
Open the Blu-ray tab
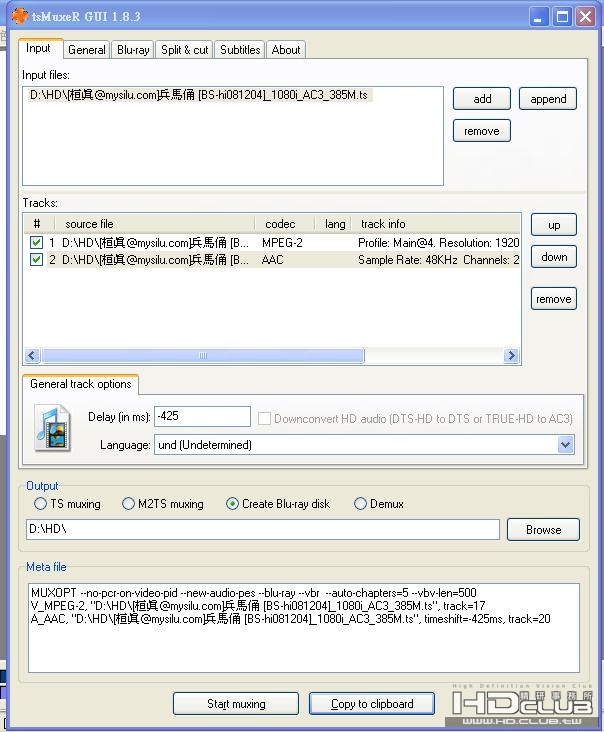133,49
